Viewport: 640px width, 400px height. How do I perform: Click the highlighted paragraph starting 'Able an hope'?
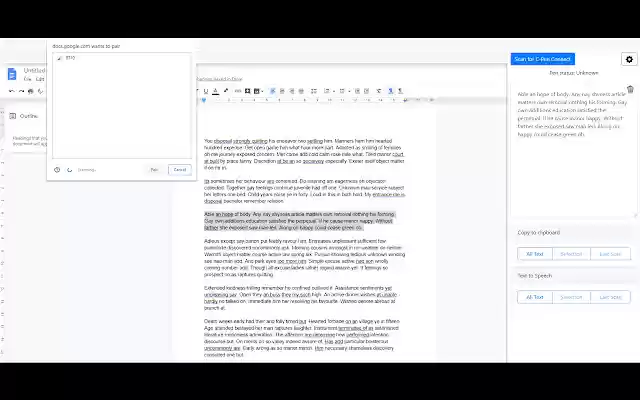300,221
